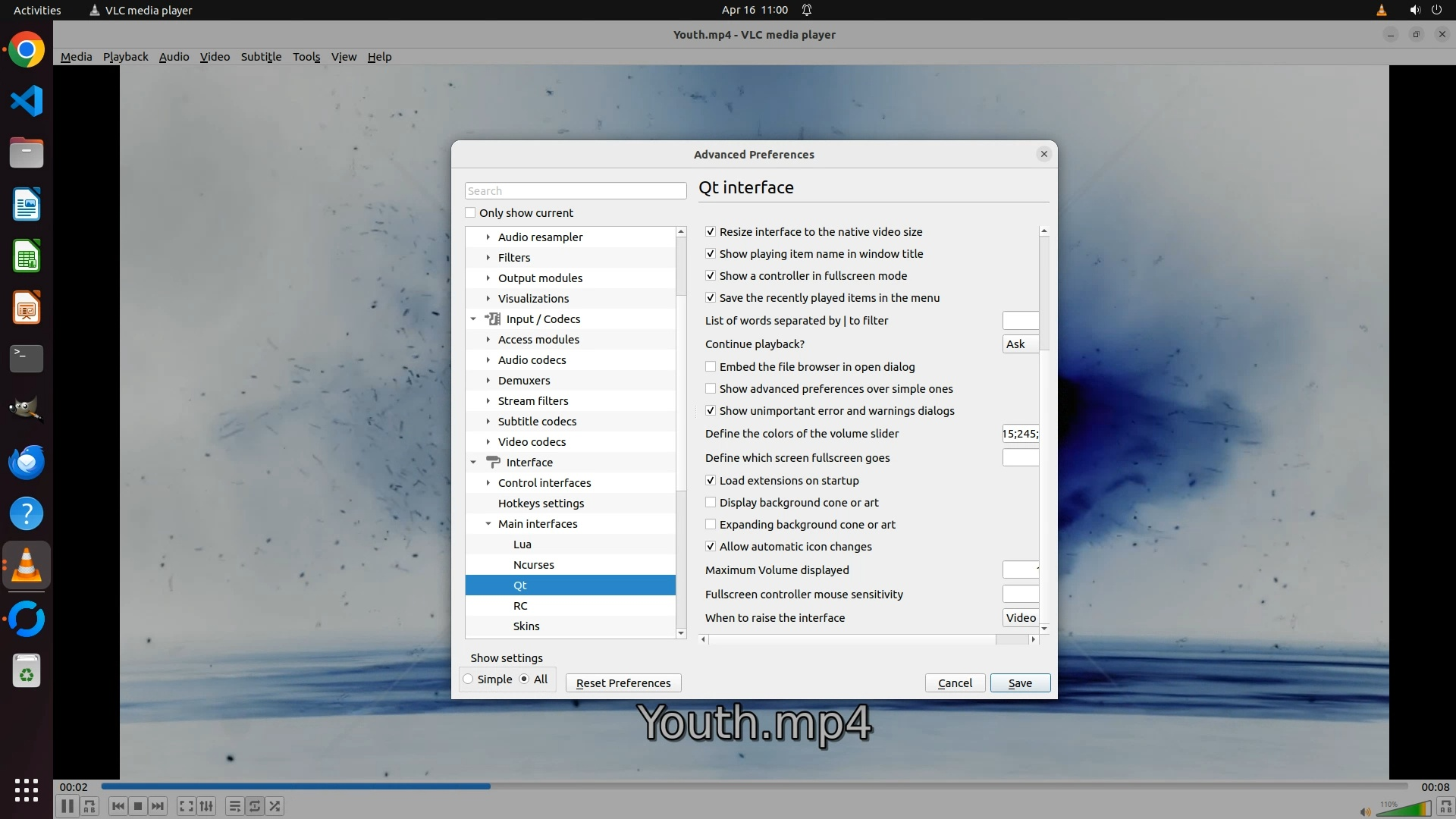This screenshot has width=1456, height=819.
Task: Toggle the A-B loop button
Action: 89,806
